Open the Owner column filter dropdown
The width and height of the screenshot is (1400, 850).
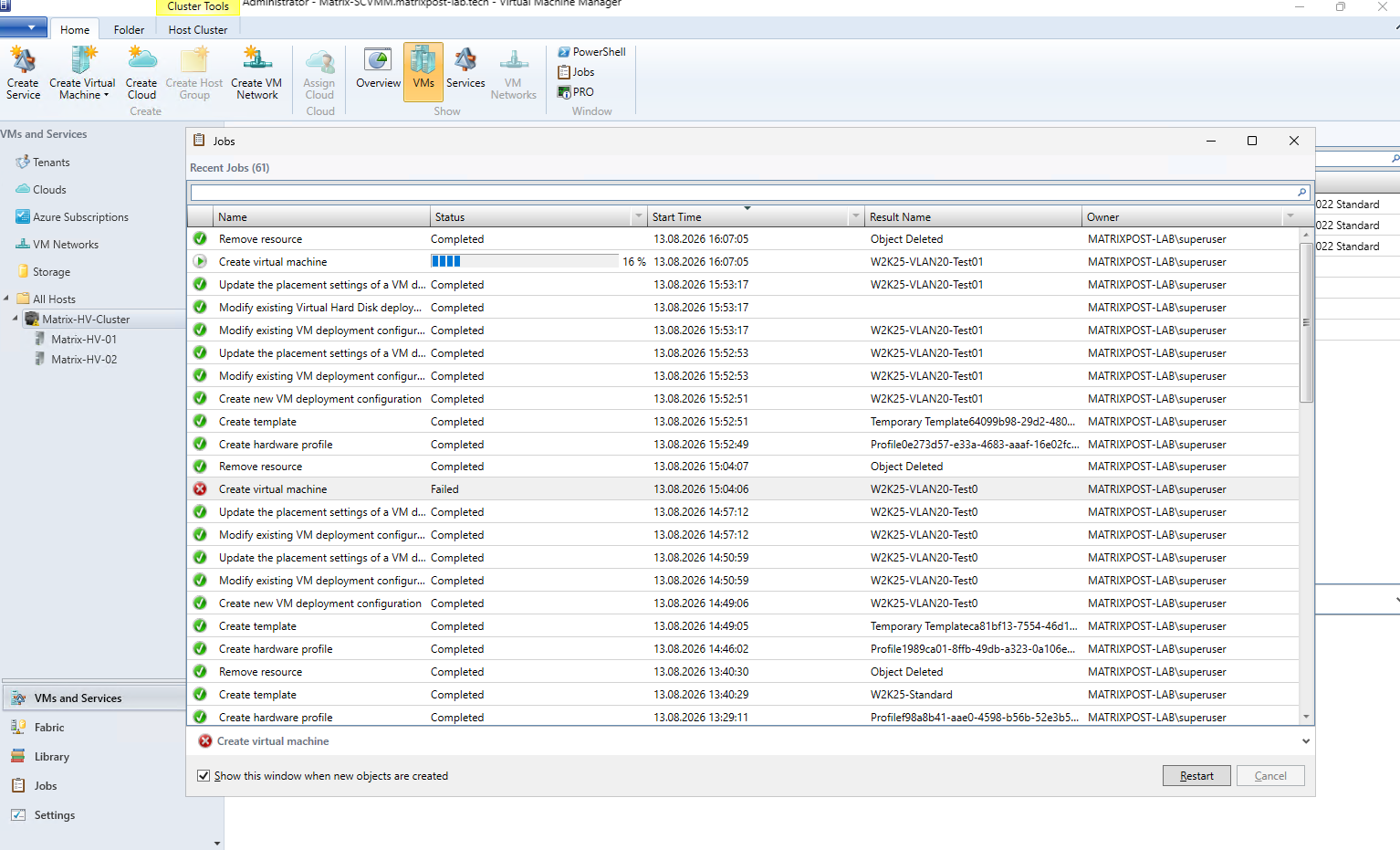point(1290,217)
